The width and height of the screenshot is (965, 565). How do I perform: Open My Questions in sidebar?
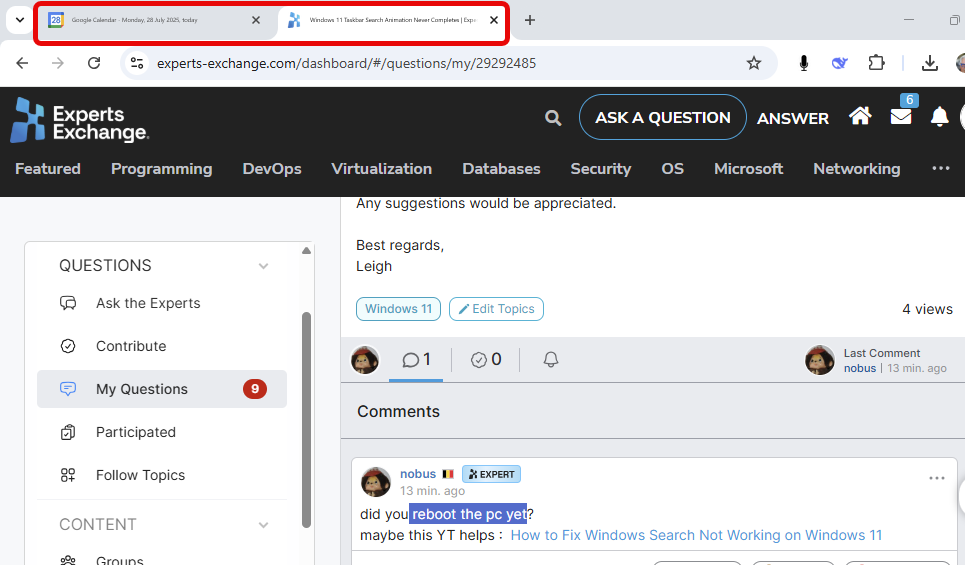162,389
